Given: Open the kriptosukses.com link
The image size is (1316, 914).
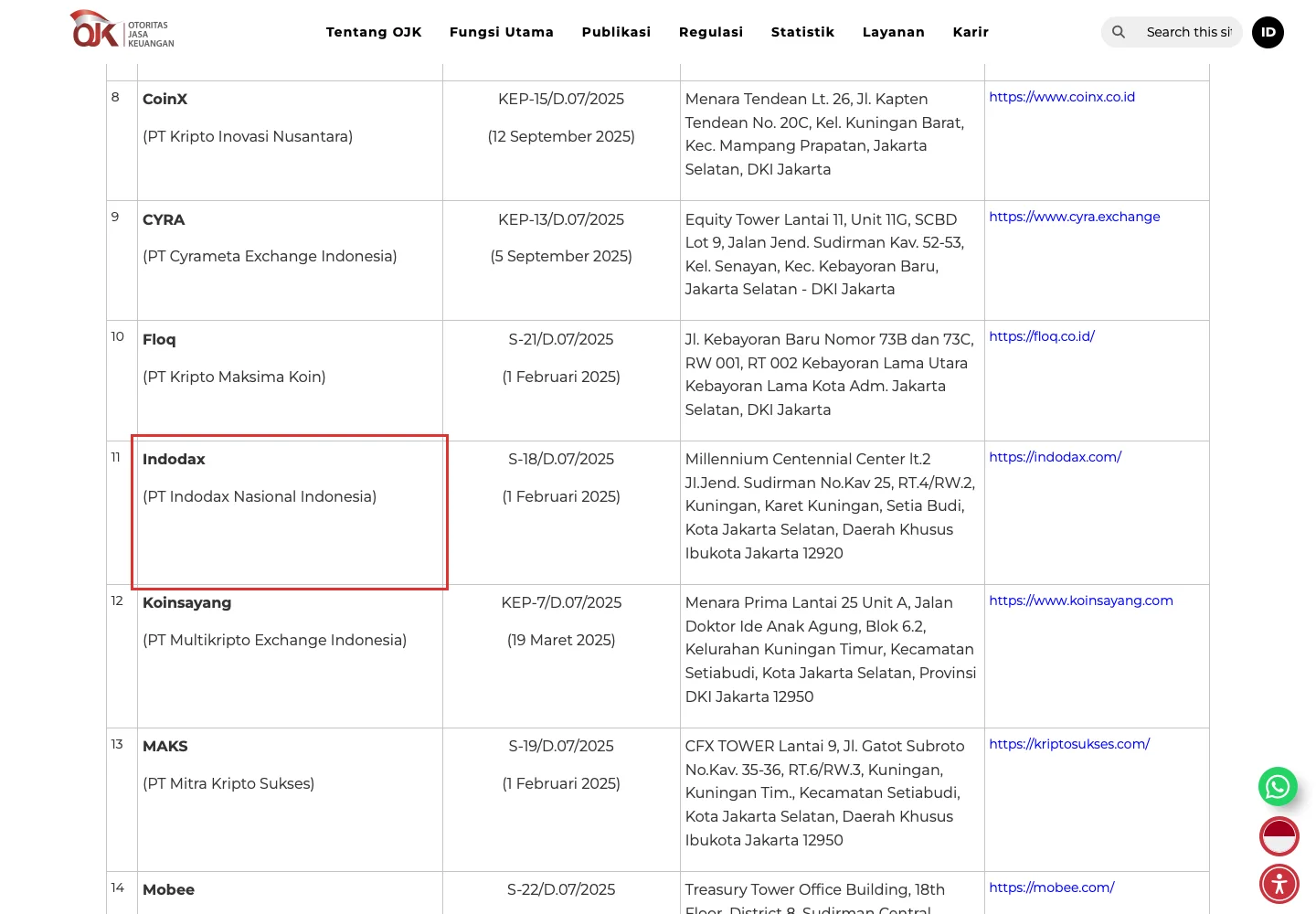Looking at the screenshot, I should [x=1069, y=744].
